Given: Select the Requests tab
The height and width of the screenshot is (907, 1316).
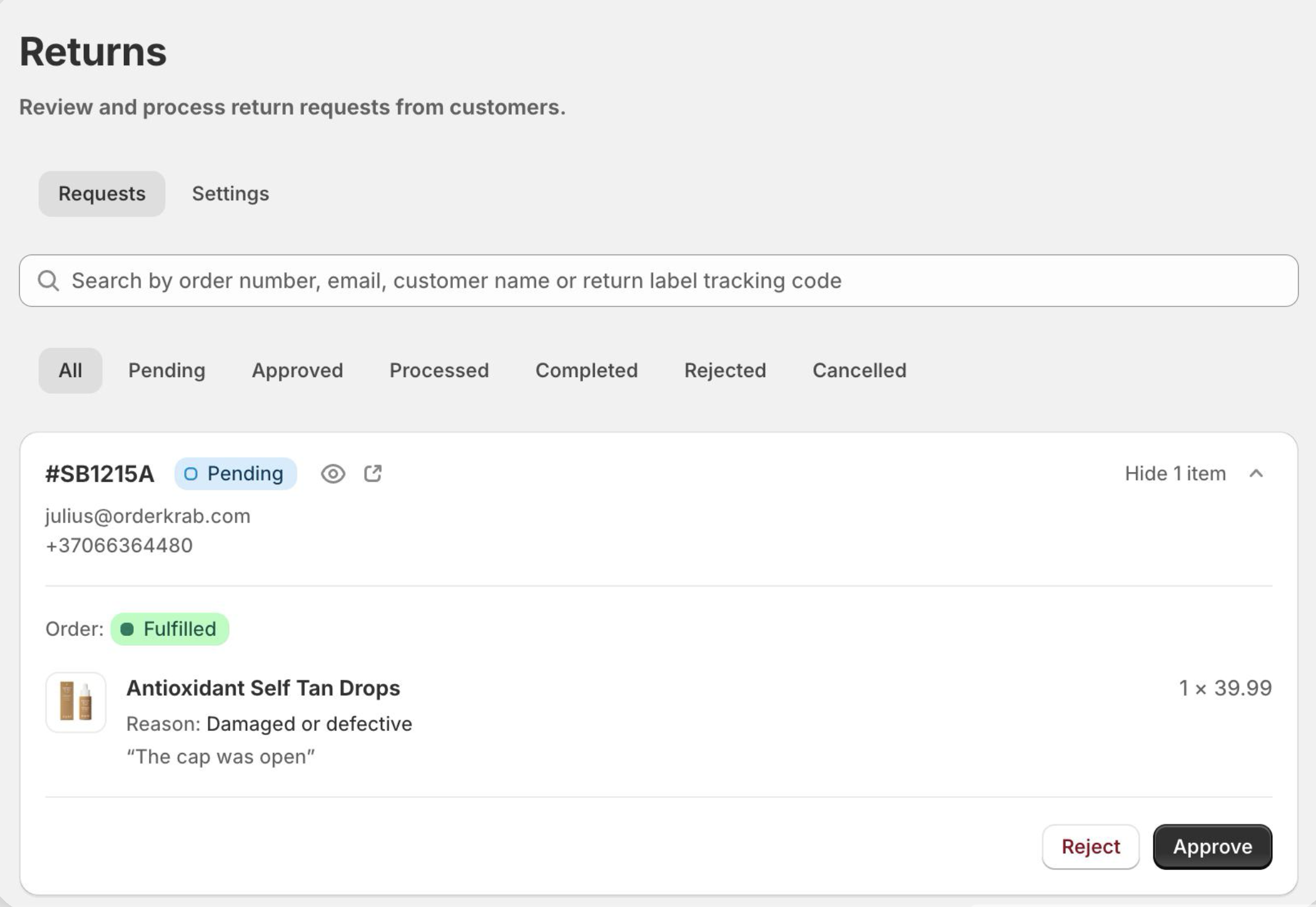Looking at the screenshot, I should (x=102, y=193).
